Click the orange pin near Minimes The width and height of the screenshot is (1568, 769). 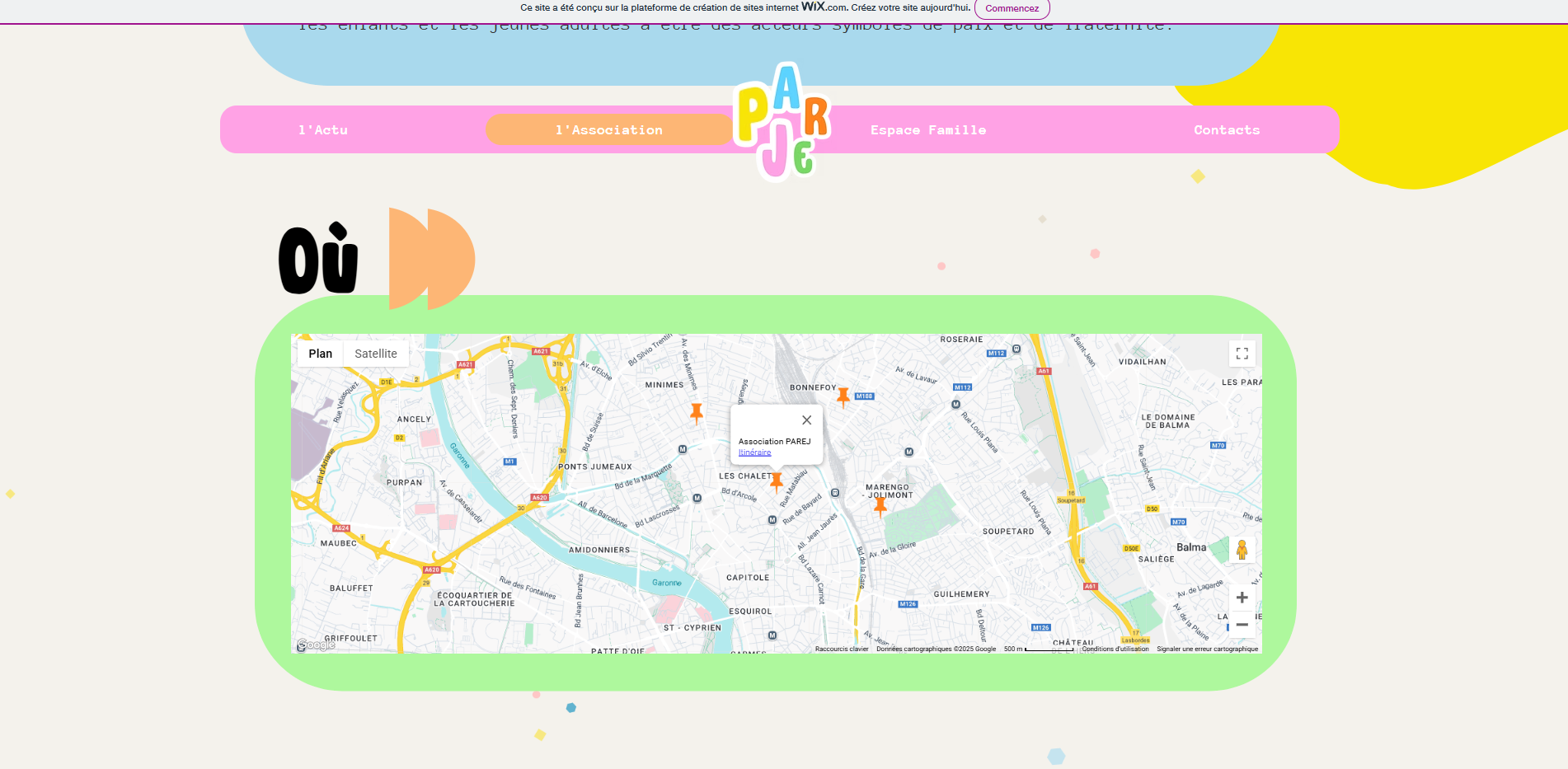[697, 413]
